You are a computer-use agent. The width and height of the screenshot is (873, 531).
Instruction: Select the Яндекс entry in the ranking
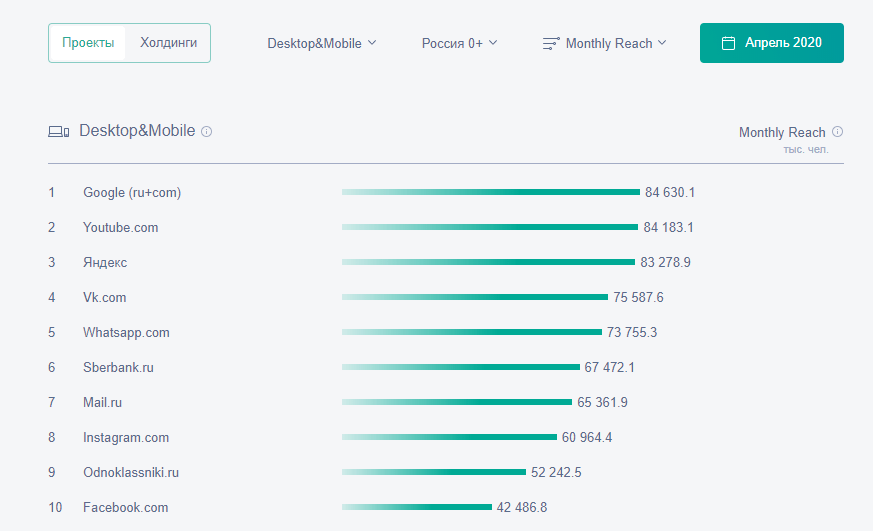105,262
